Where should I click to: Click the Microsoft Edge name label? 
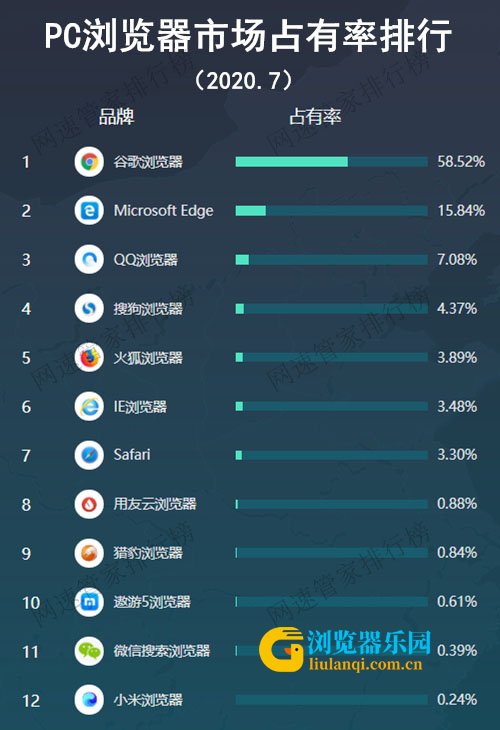click(x=163, y=211)
